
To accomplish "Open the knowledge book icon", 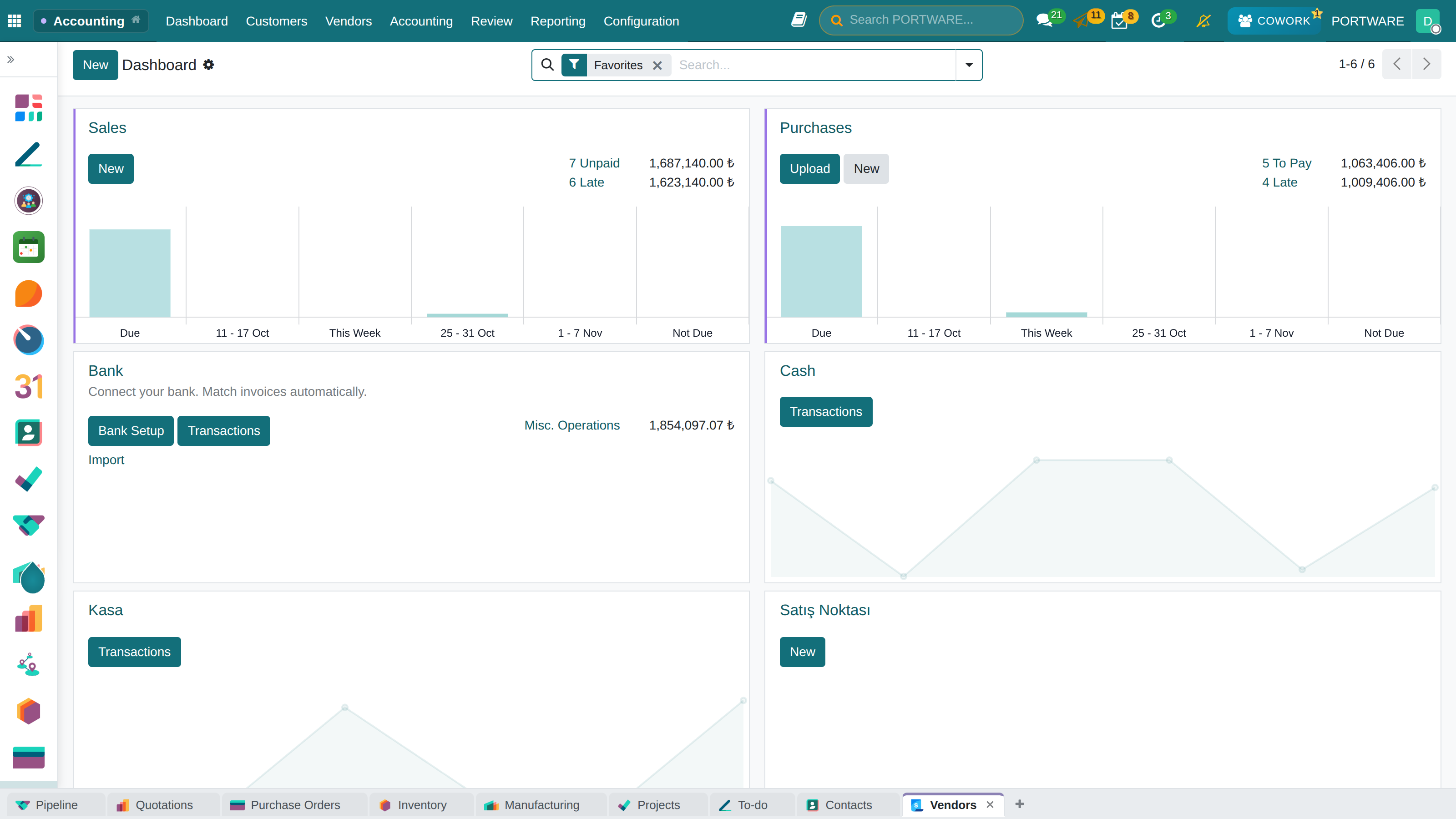I will click(x=799, y=20).
